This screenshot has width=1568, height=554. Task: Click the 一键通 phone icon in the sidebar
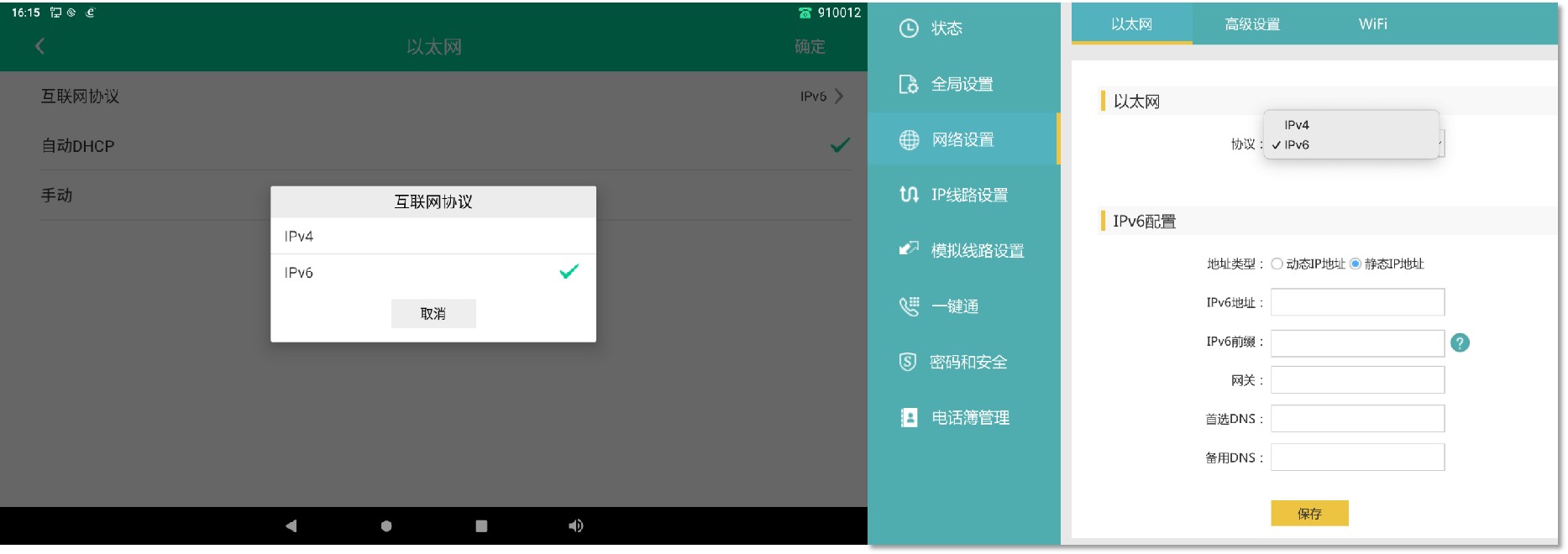click(908, 306)
